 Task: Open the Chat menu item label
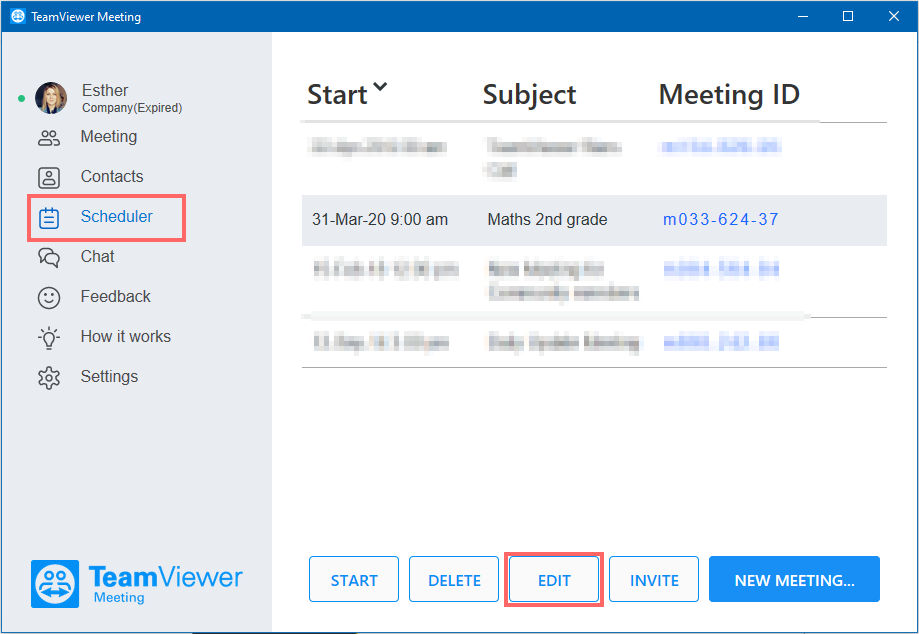(x=97, y=257)
